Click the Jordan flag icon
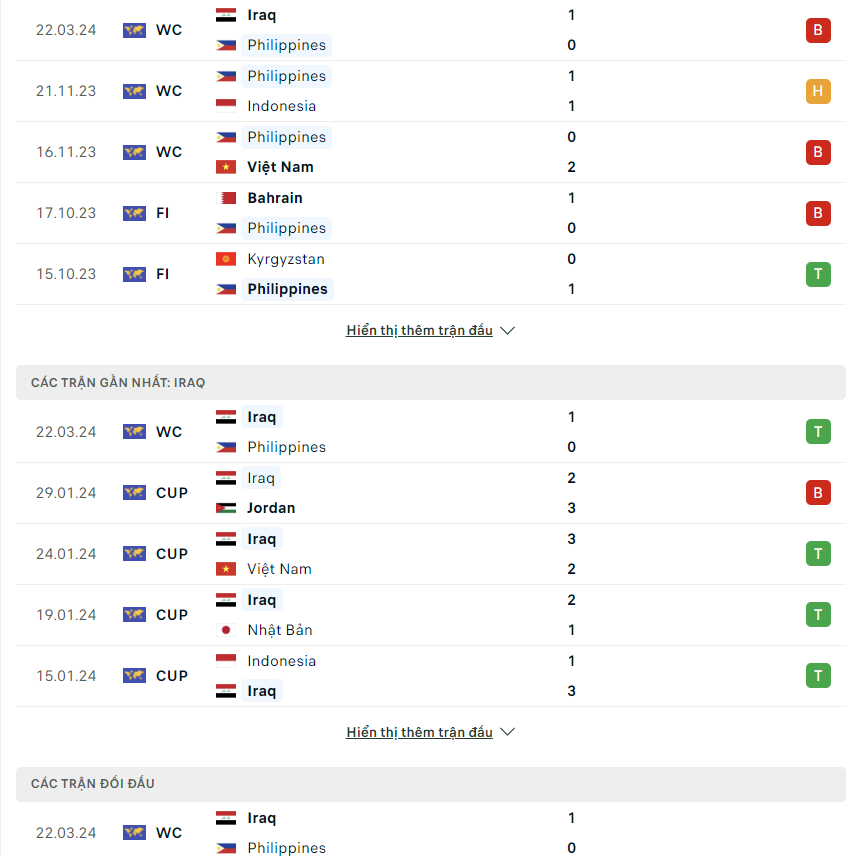 tap(226, 508)
